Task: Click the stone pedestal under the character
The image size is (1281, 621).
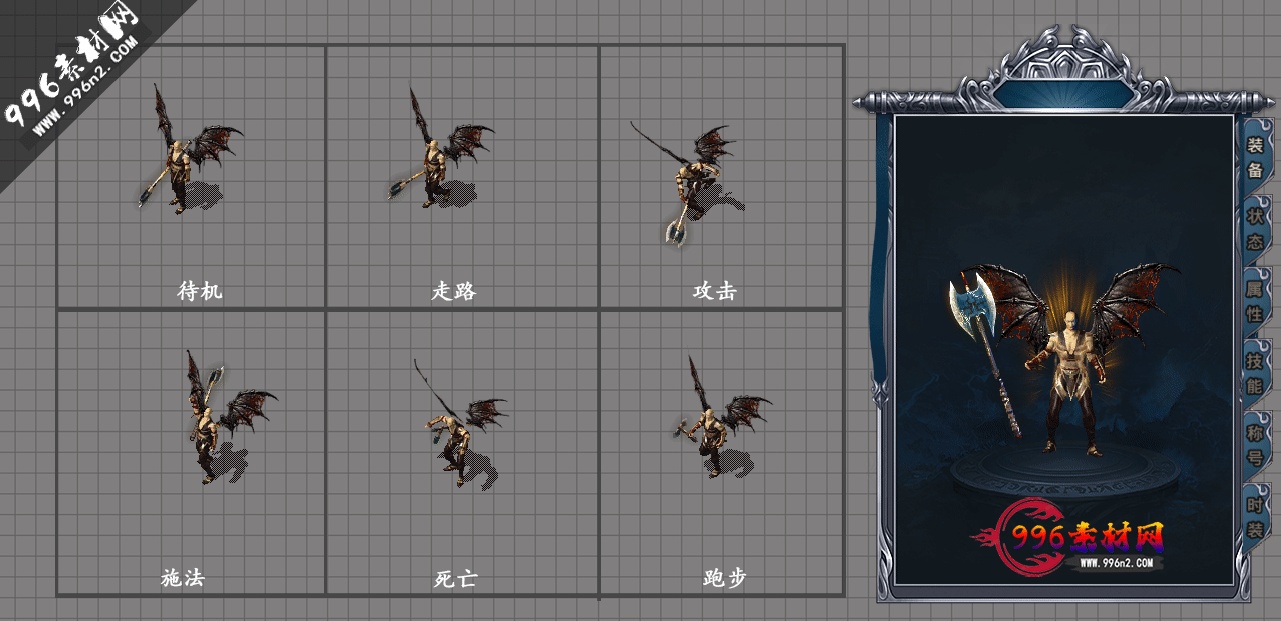Action: click(x=1068, y=475)
